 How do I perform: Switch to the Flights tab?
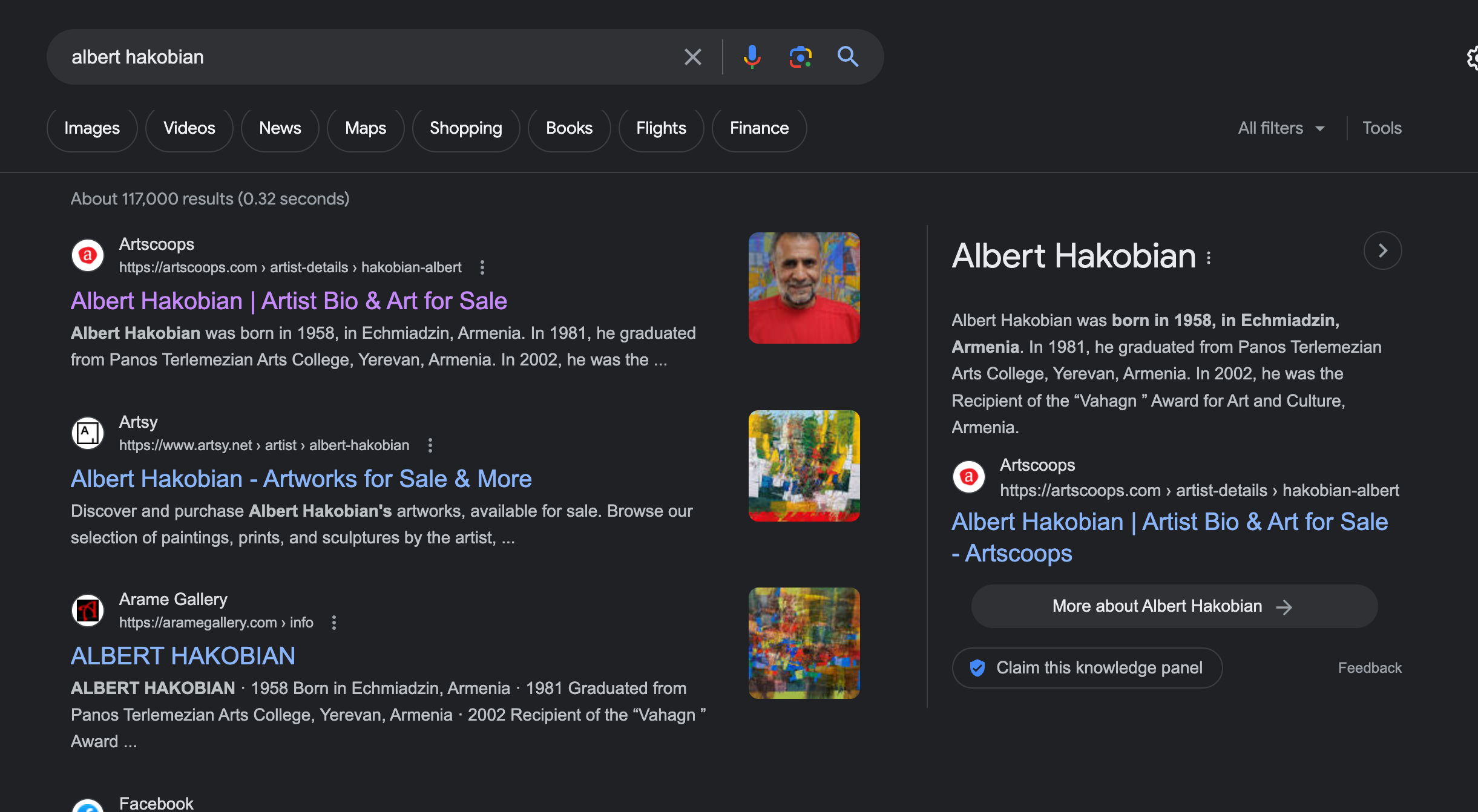(x=661, y=128)
